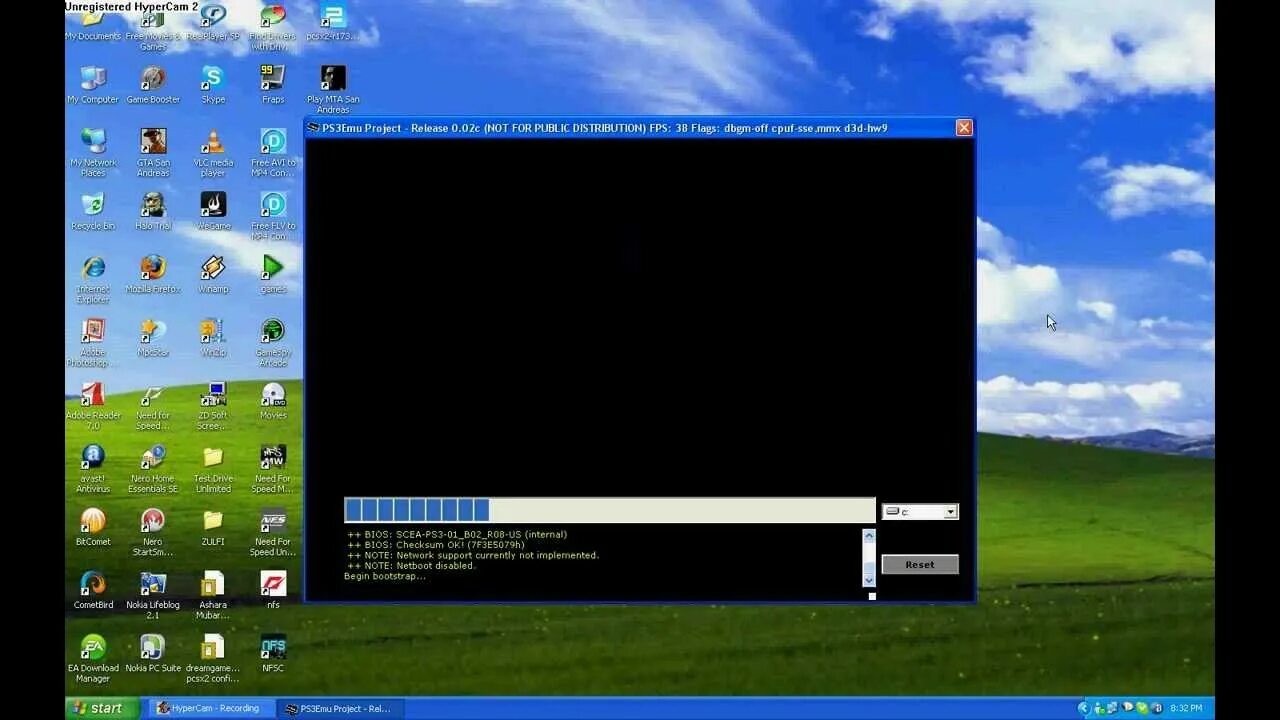The height and width of the screenshot is (720, 1280).
Task: Expand hidden system tray icons arrow
Action: pyautogui.click(x=1082, y=708)
